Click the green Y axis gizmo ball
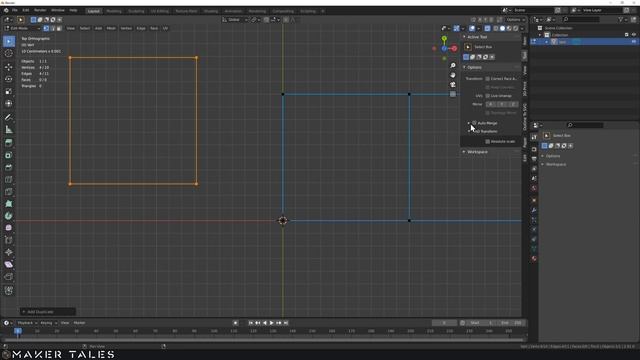 pos(444,39)
